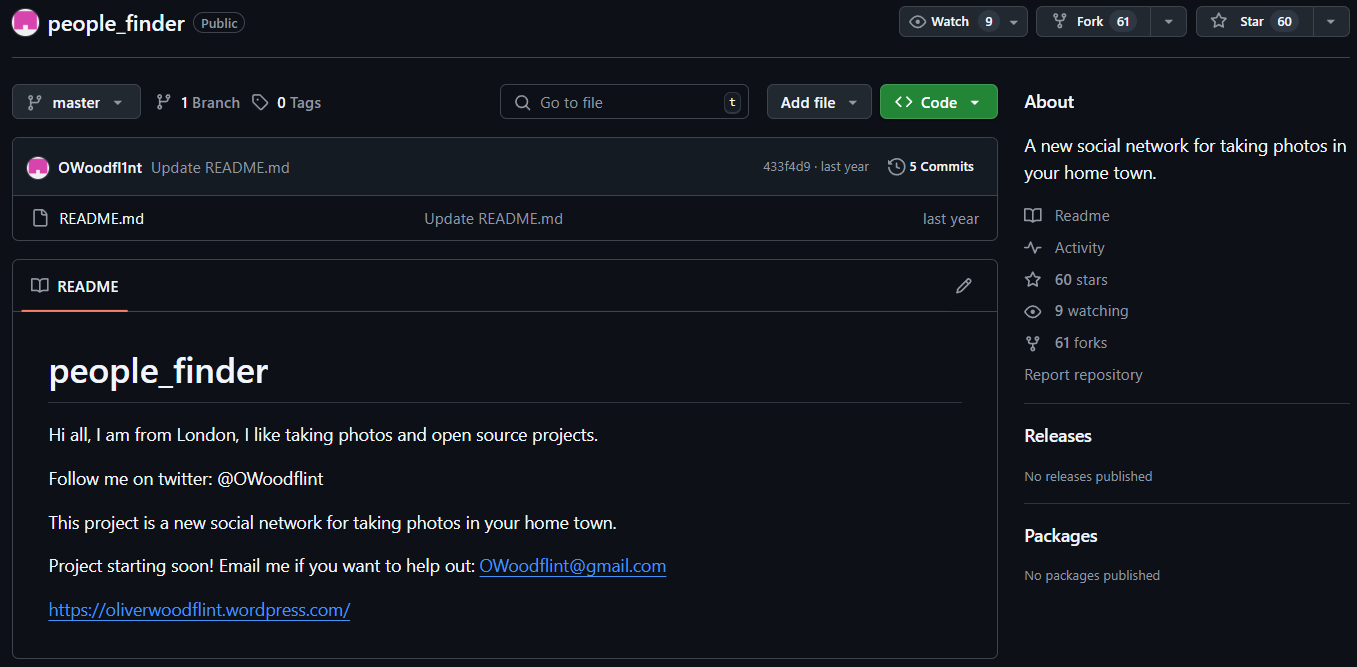This screenshot has height=667, width=1357.
Task: Expand the green Code dropdown
Action: pos(938,102)
